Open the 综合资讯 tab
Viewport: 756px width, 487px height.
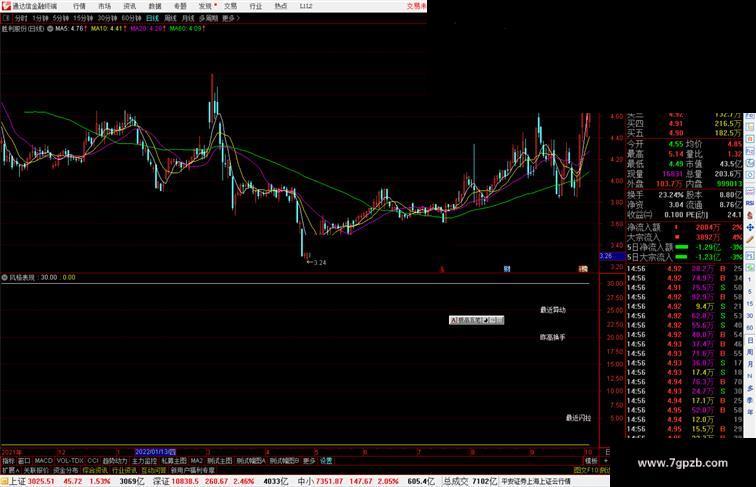(95, 470)
